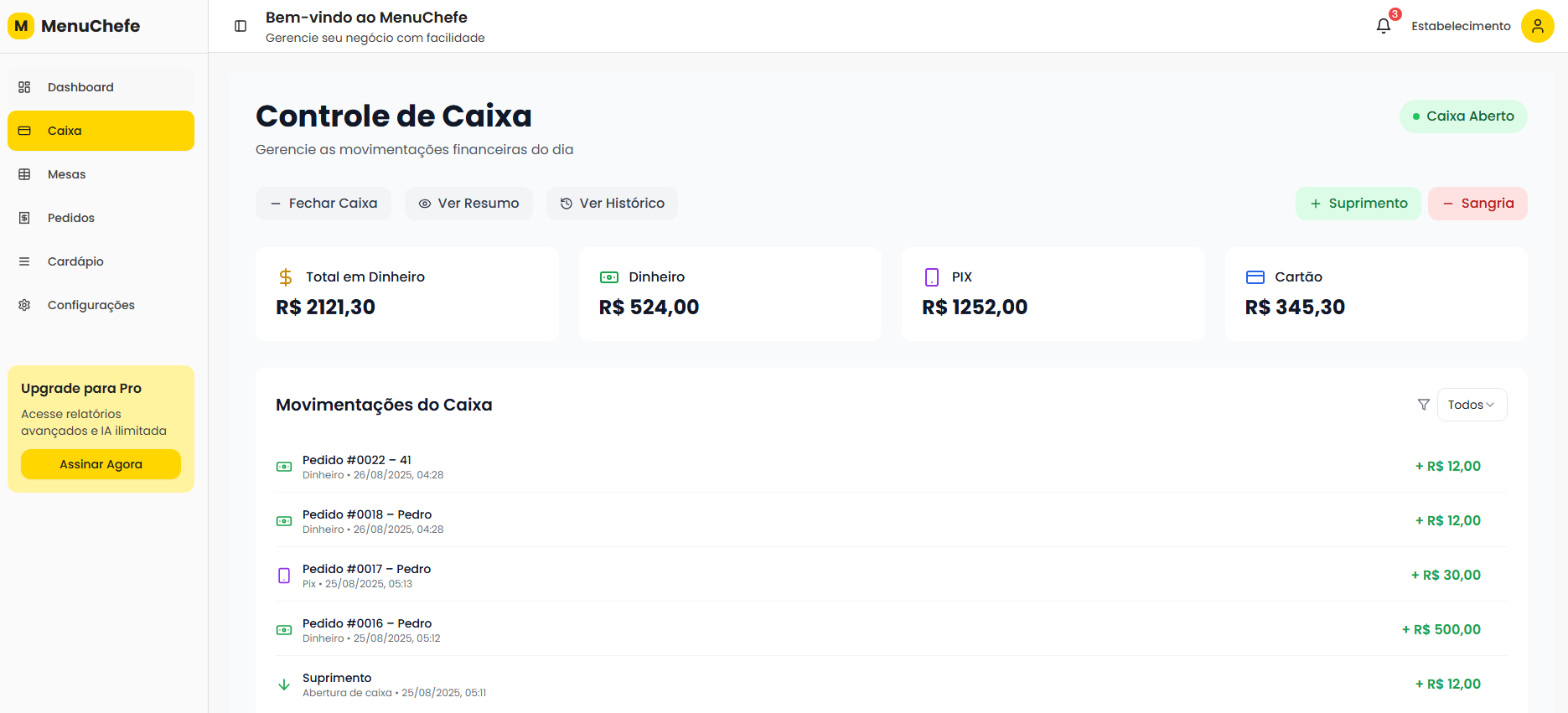Click the Suprimento down arrow icon
Viewport: 1568px width, 713px height.
tap(284, 685)
